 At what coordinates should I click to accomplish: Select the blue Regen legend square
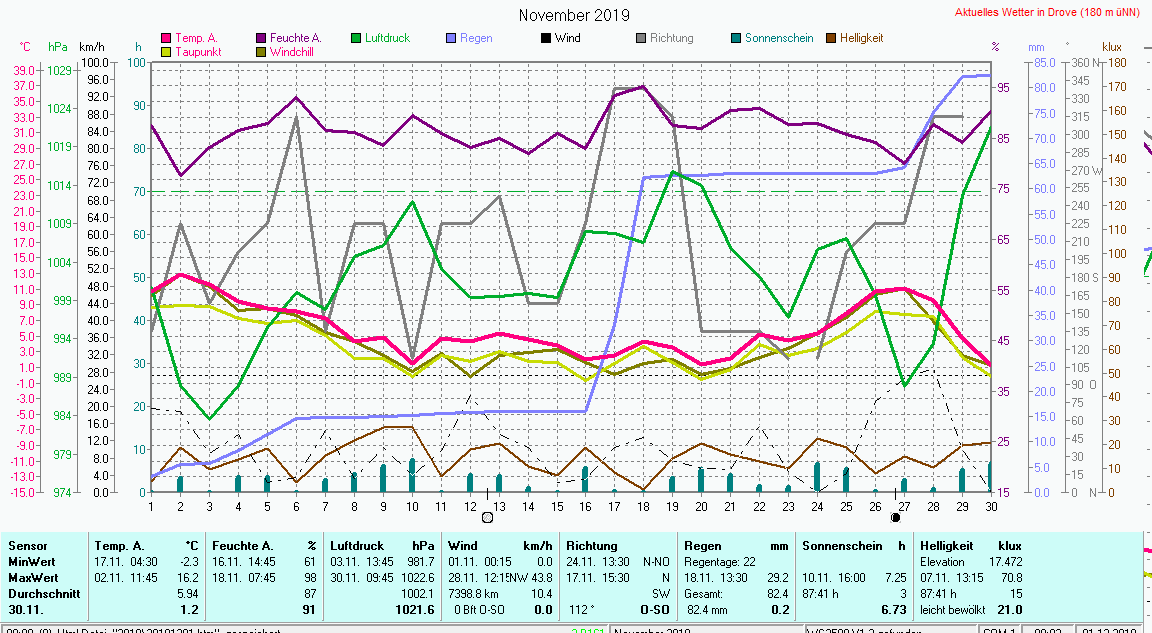point(450,39)
